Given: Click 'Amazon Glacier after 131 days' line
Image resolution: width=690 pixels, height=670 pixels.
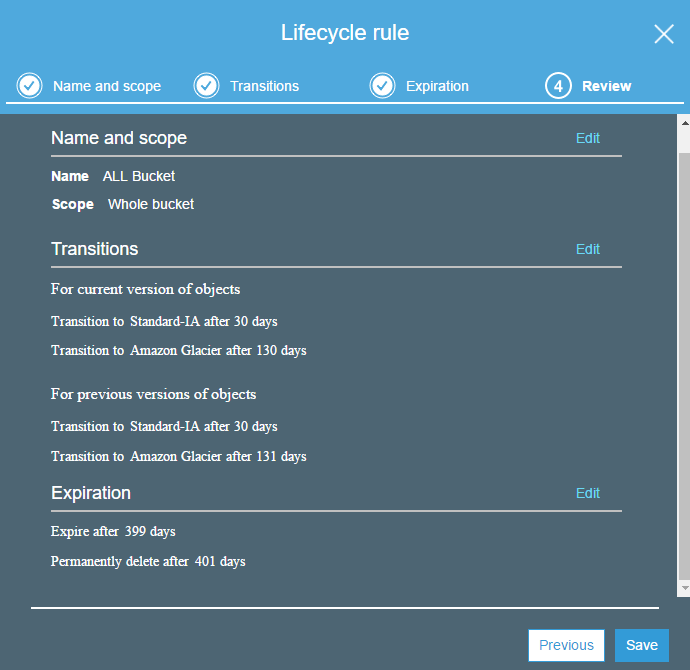Looking at the screenshot, I should (x=179, y=456).
